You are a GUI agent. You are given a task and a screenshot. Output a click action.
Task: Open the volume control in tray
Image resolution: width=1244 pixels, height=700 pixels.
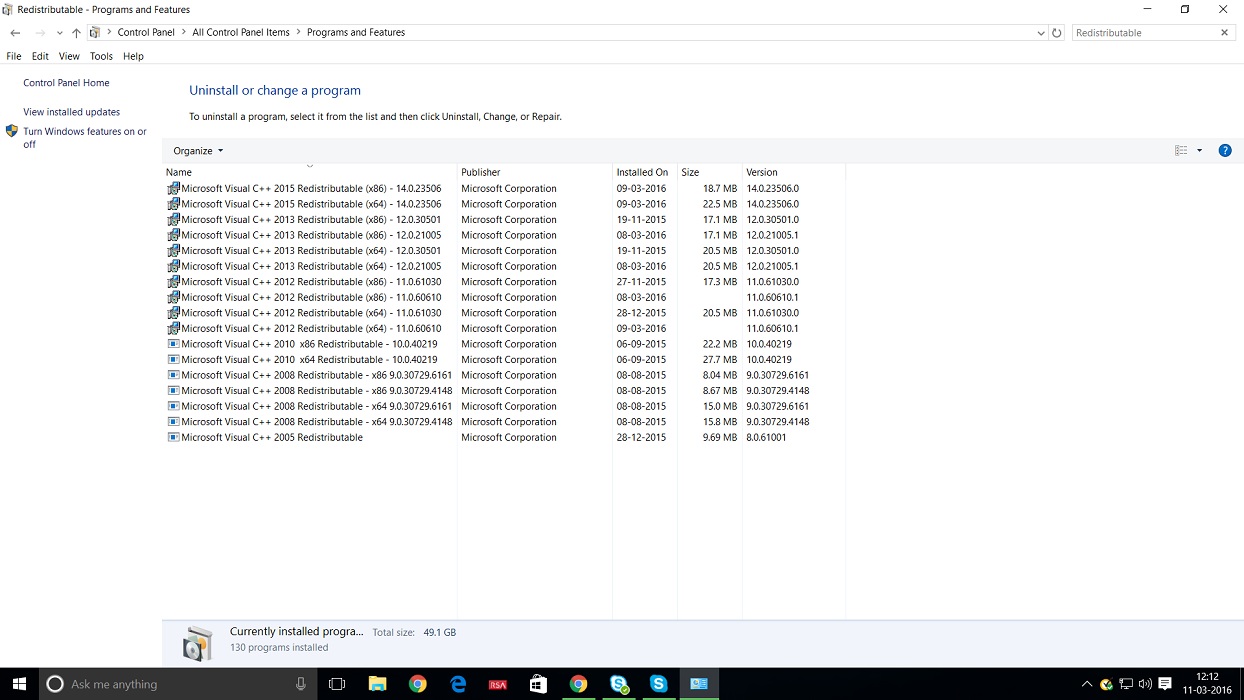(1145, 684)
